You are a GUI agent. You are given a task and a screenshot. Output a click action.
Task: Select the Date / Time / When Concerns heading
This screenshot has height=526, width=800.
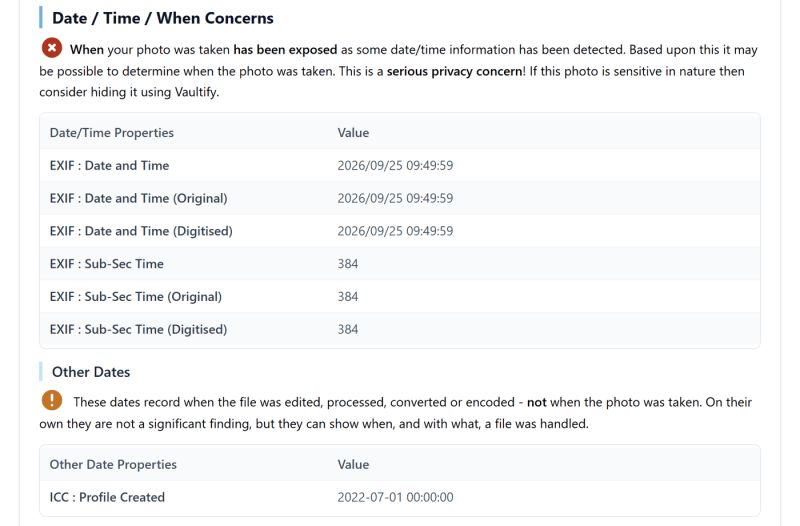(162, 18)
